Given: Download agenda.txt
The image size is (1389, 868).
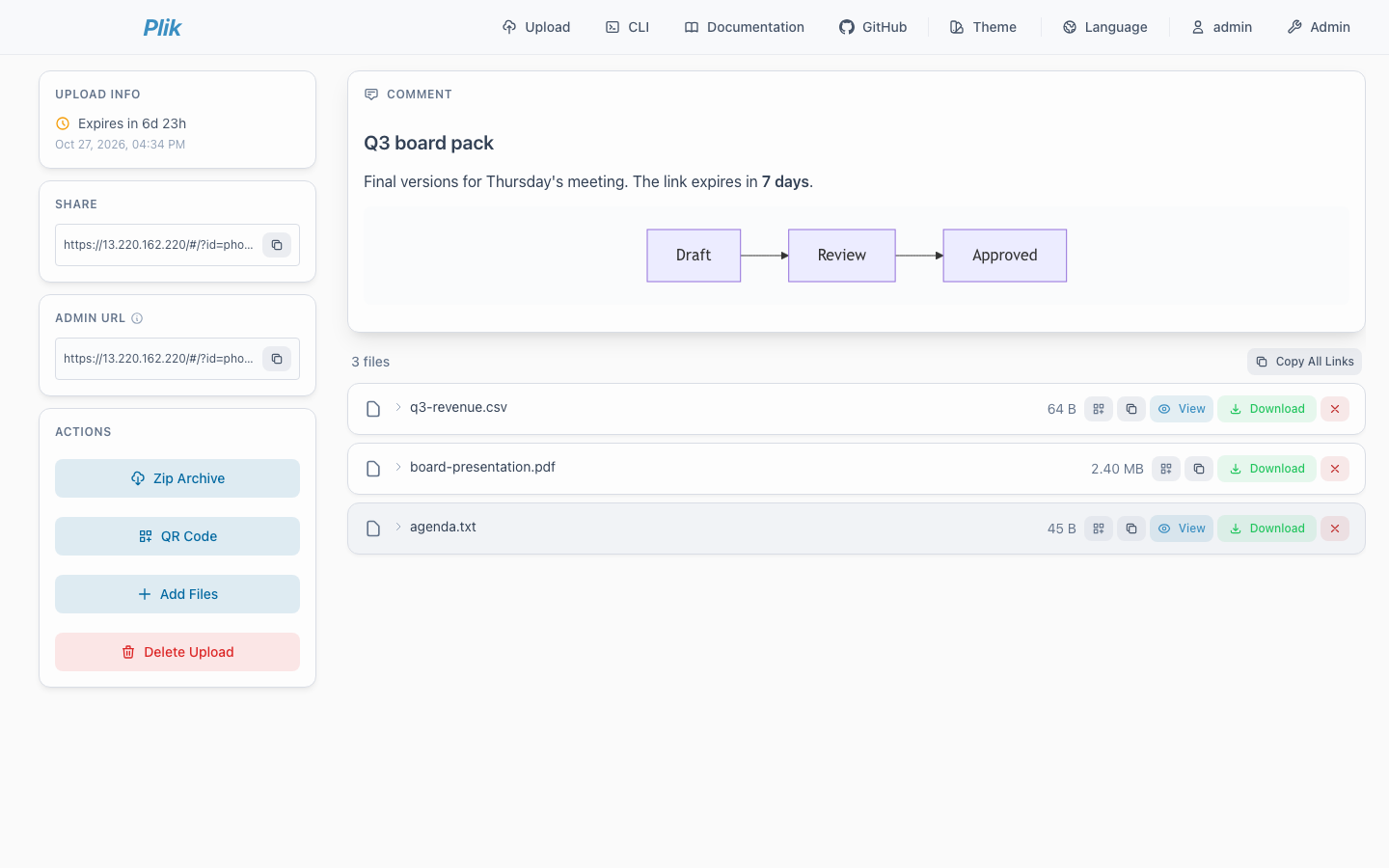Looking at the screenshot, I should tap(1266, 529).
